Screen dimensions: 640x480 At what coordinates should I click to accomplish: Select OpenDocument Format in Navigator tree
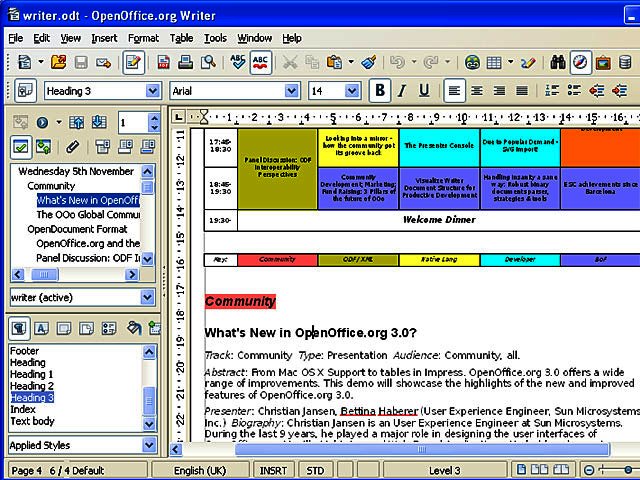coord(76,229)
